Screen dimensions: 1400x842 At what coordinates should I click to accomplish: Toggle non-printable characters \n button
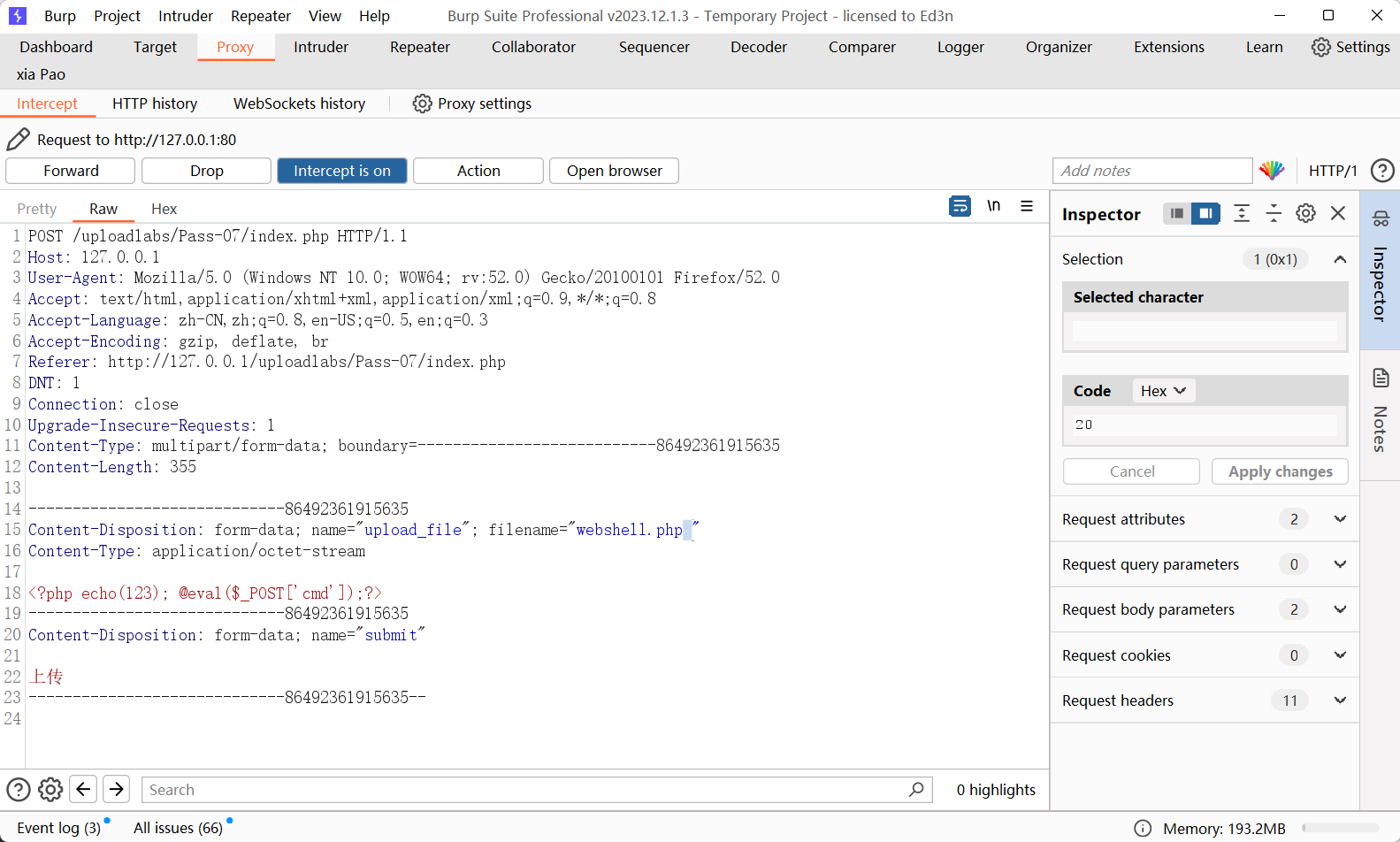pyautogui.click(x=994, y=206)
